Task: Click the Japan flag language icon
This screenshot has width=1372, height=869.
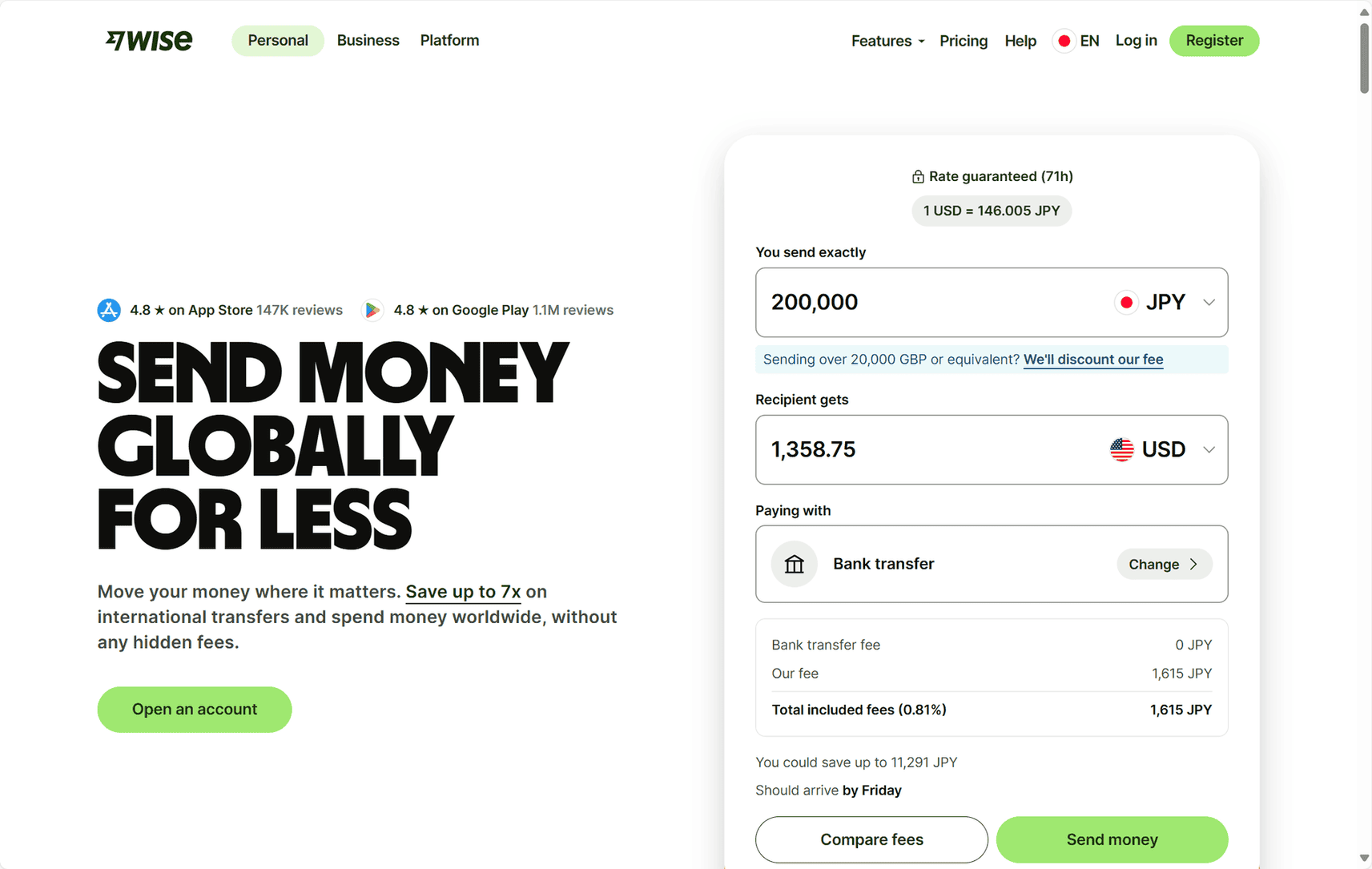Action: click(x=1064, y=41)
